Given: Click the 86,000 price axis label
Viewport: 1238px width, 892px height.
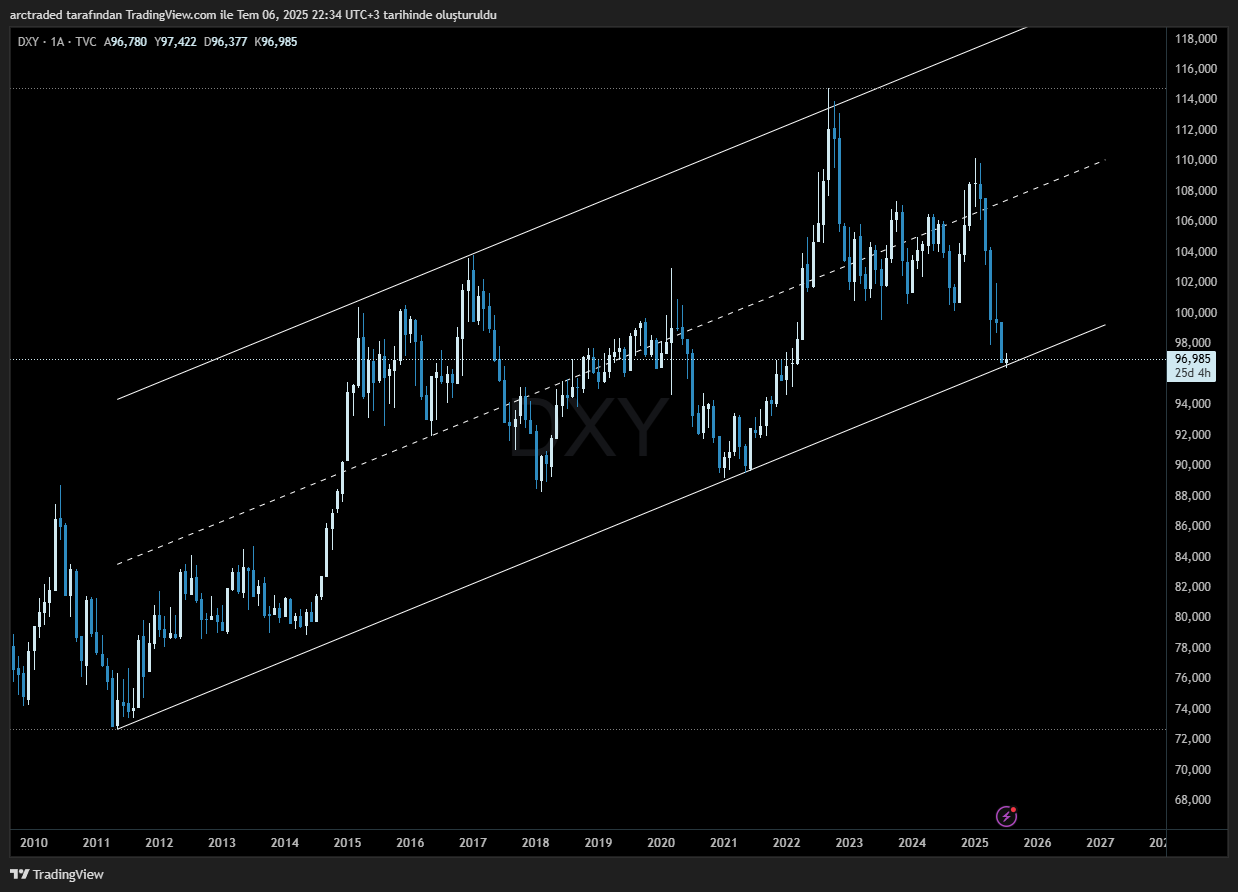Looking at the screenshot, I should (1195, 526).
